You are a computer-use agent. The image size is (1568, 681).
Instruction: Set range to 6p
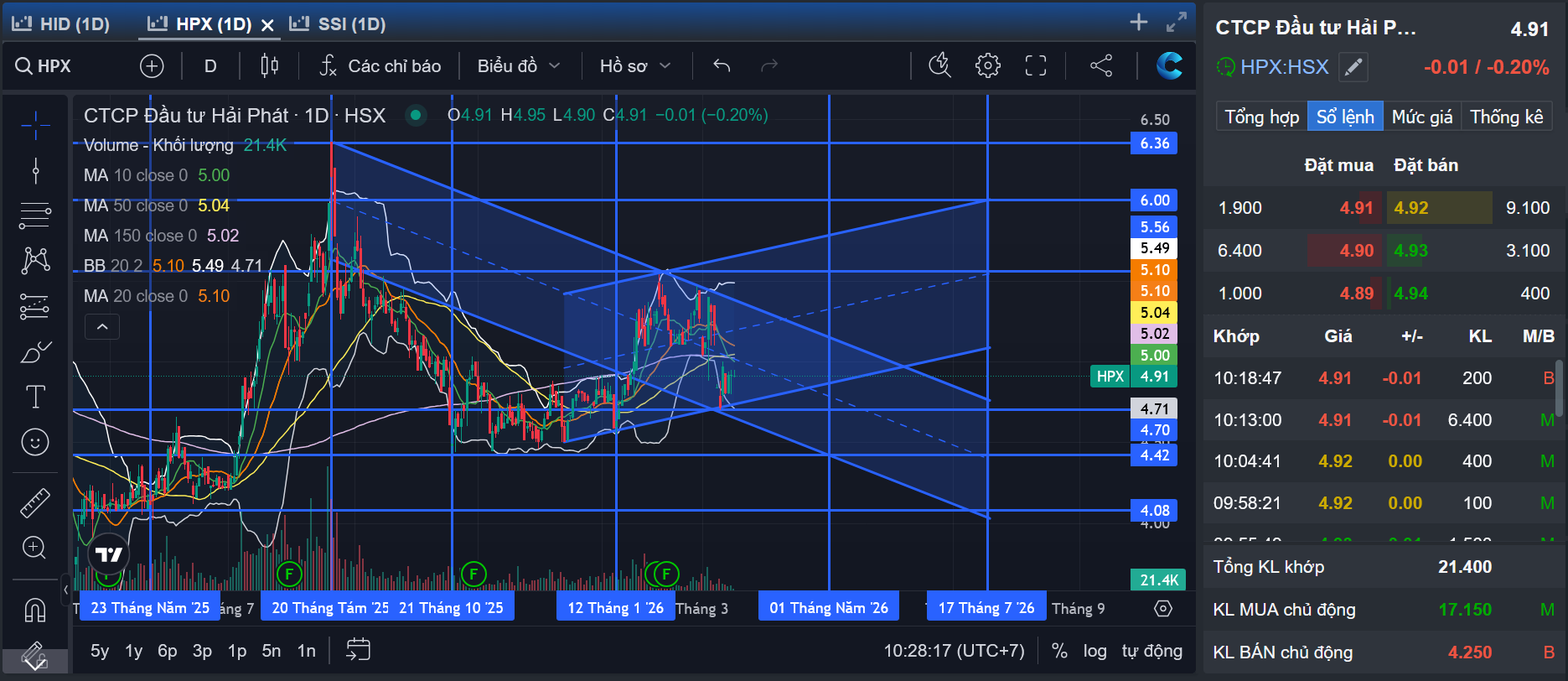point(168,651)
